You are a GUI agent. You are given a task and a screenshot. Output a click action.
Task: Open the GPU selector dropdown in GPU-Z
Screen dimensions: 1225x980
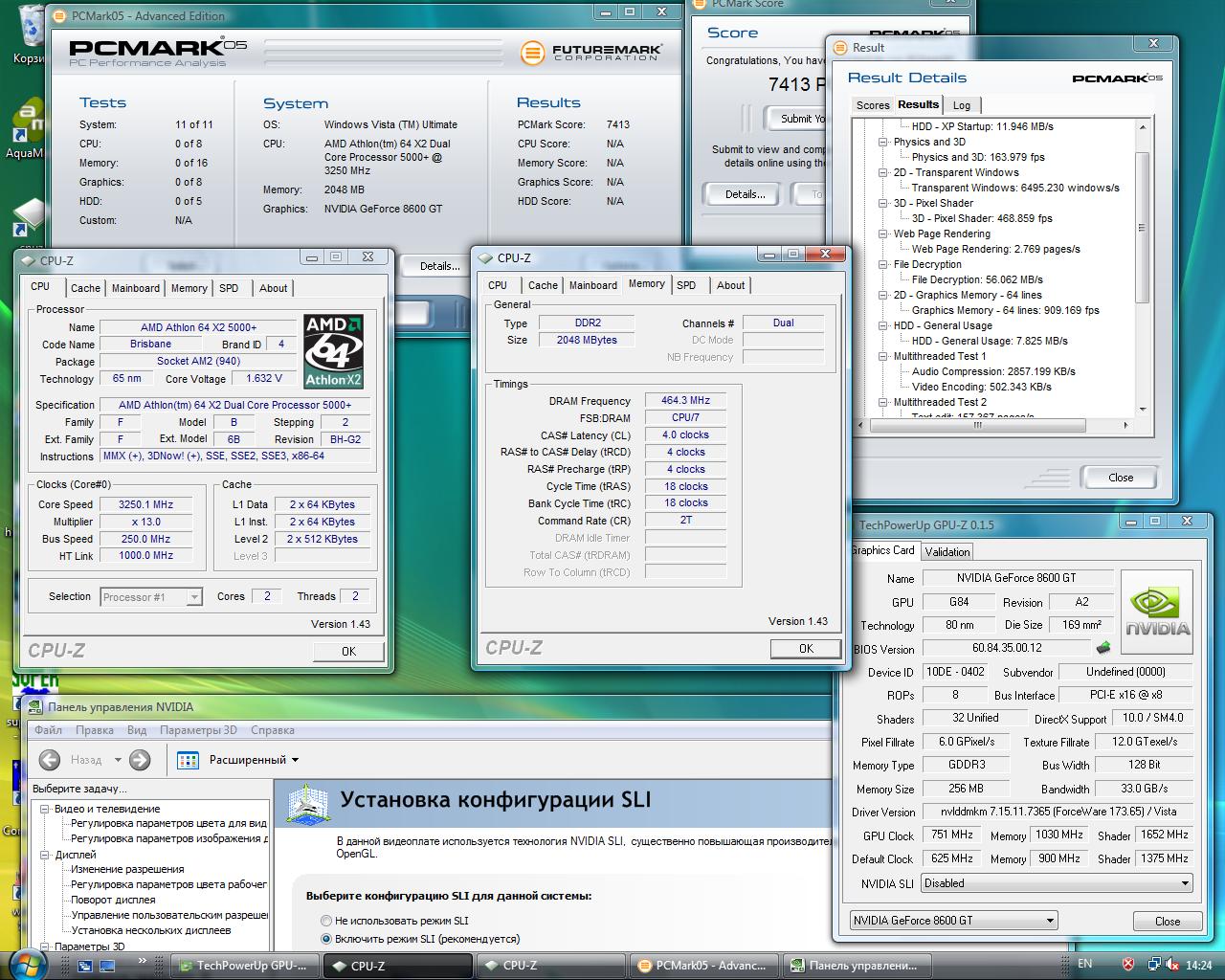(x=1050, y=921)
